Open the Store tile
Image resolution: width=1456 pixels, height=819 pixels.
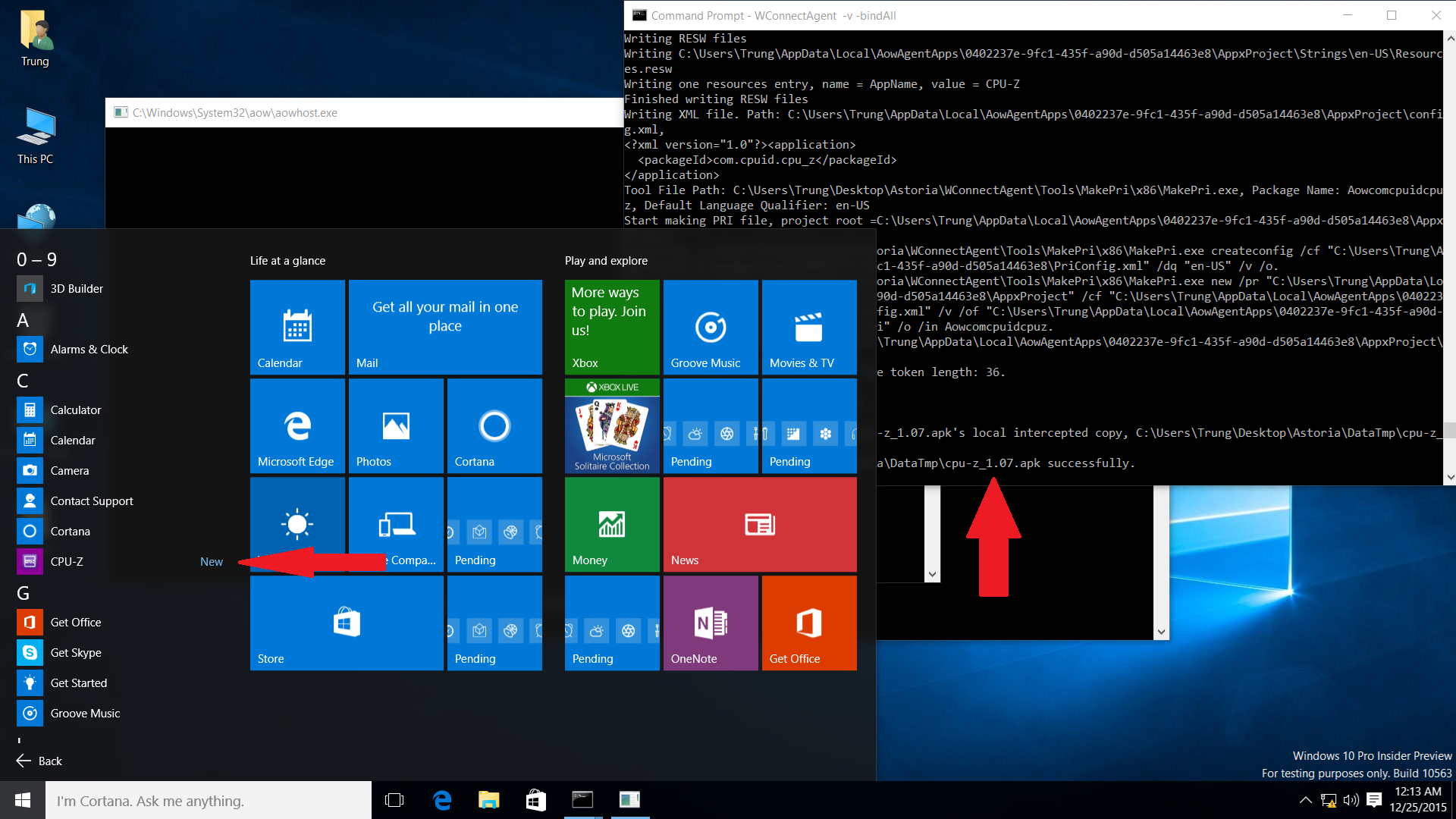(347, 623)
